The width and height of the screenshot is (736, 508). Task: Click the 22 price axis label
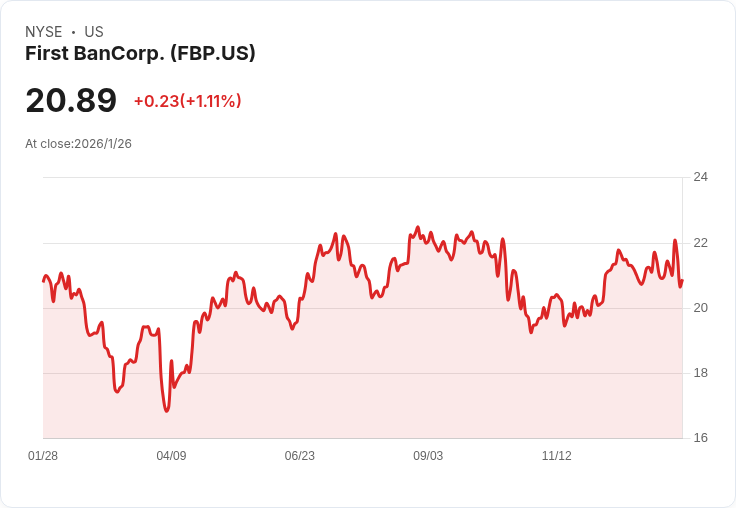coord(700,243)
